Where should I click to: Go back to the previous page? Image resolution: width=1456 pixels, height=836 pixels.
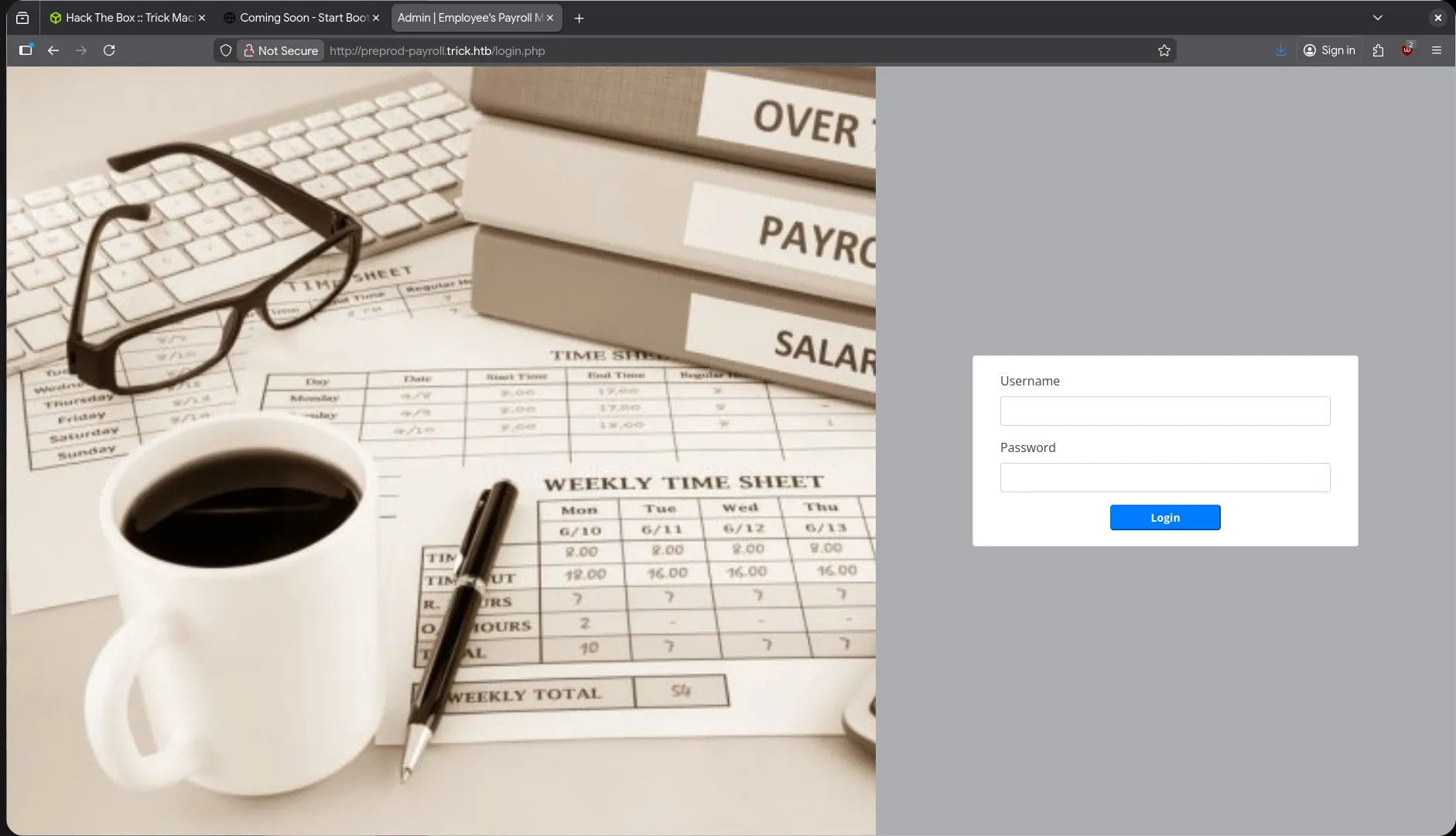(x=53, y=50)
